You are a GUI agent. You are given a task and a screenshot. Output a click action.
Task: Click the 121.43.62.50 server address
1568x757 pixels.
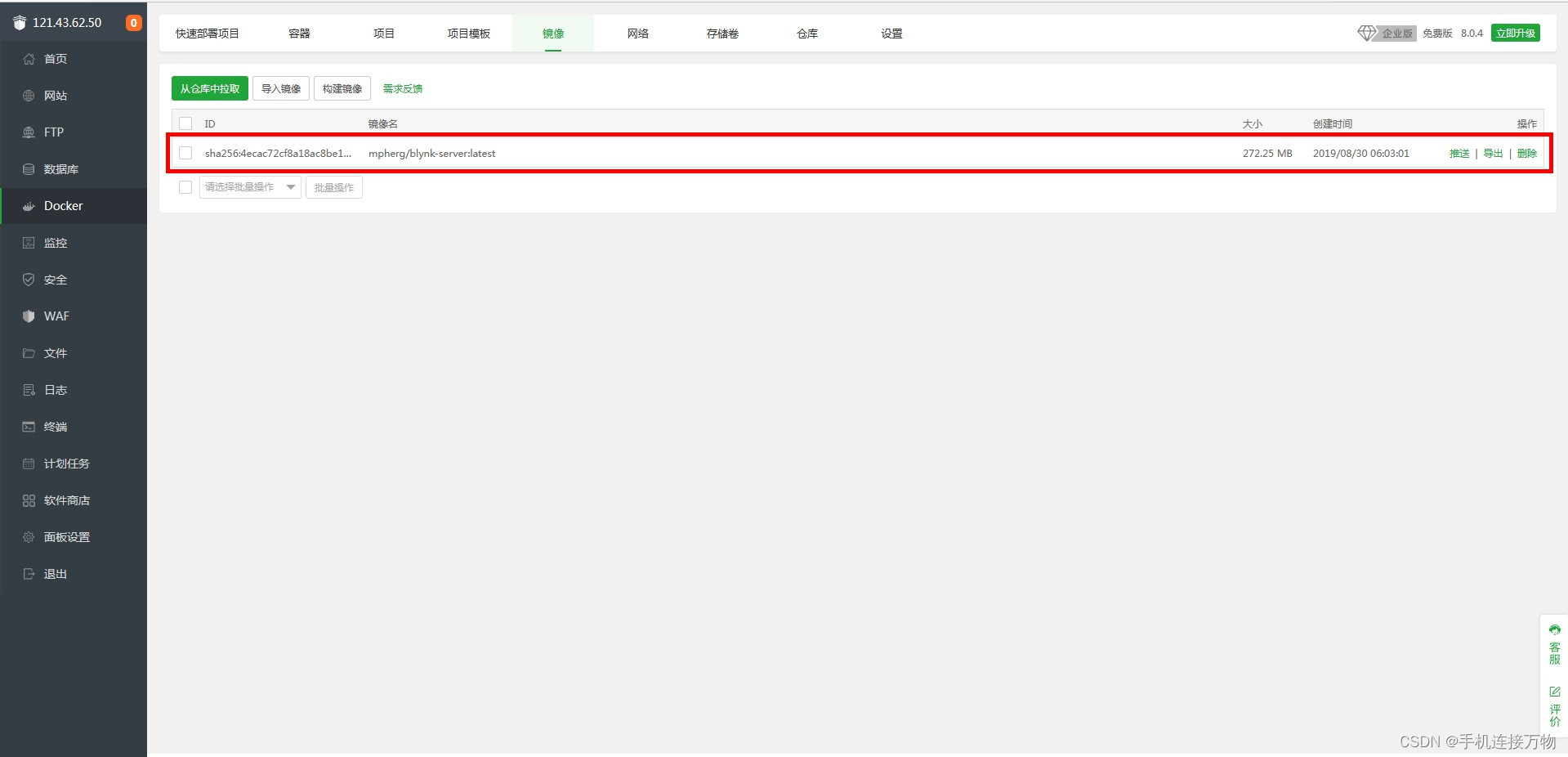point(67,23)
